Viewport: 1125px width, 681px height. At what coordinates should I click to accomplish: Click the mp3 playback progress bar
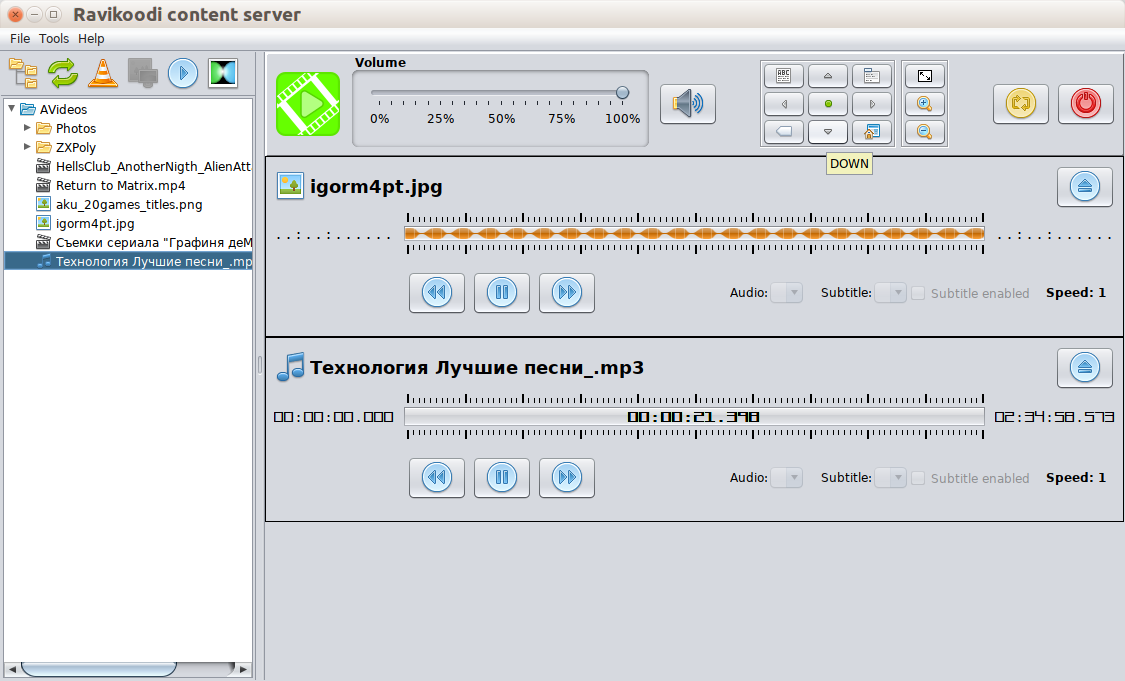[x=694, y=417]
